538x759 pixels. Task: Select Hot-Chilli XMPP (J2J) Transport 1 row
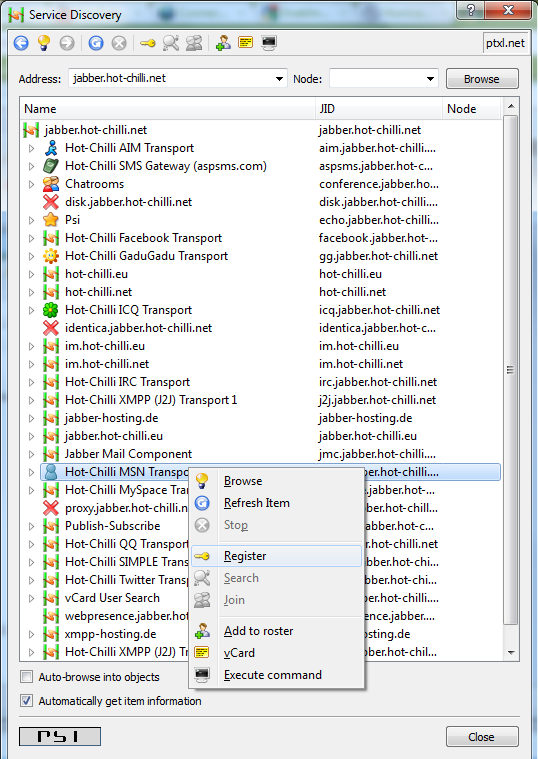pos(151,400)
